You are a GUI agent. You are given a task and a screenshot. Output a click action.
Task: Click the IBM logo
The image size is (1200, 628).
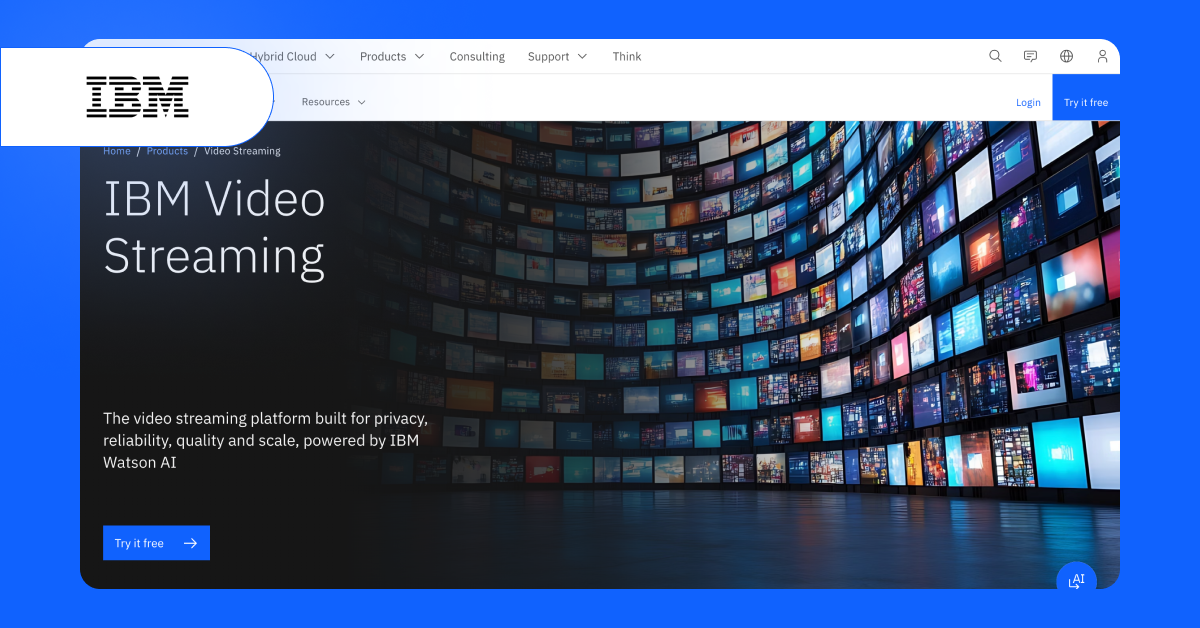[x=135, y=96]
